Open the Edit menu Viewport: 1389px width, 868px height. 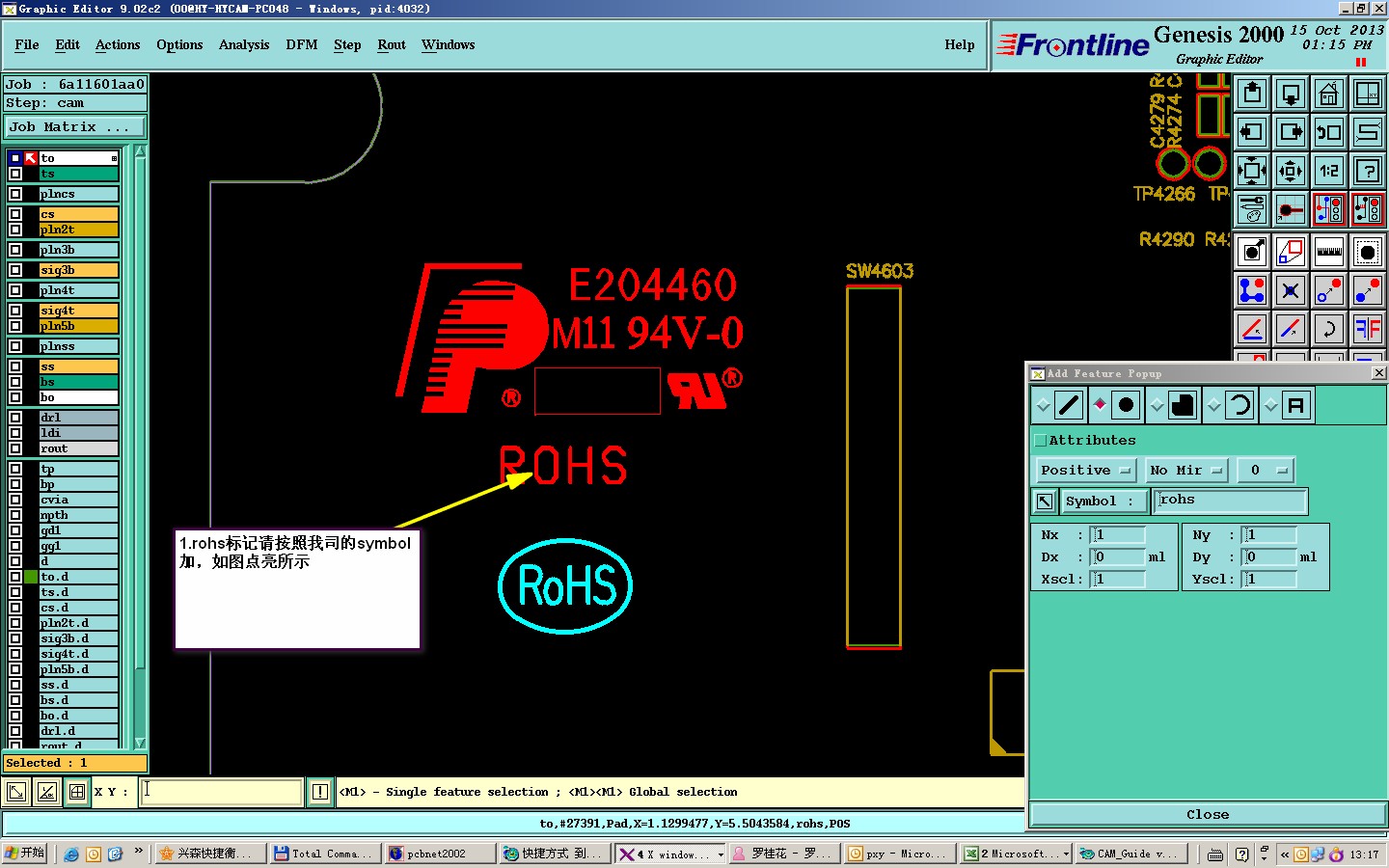68,45
